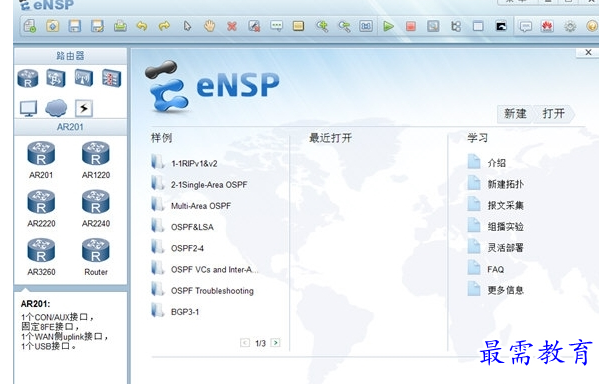Click the fit to screen icon
This screenshot has width=601, height=384.
click(x=366, y=26)
